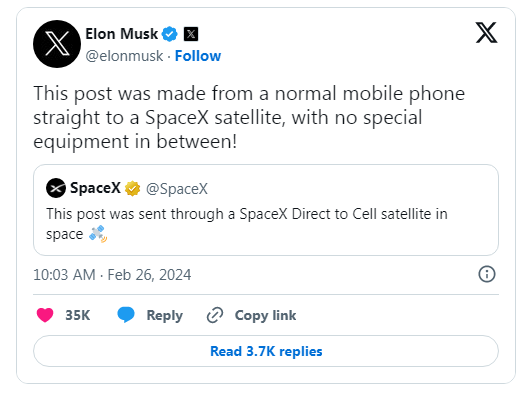The width and height of the screenshot is (531, 397).
Task: Open the quoted SpaceX post card
Action: 266,210
